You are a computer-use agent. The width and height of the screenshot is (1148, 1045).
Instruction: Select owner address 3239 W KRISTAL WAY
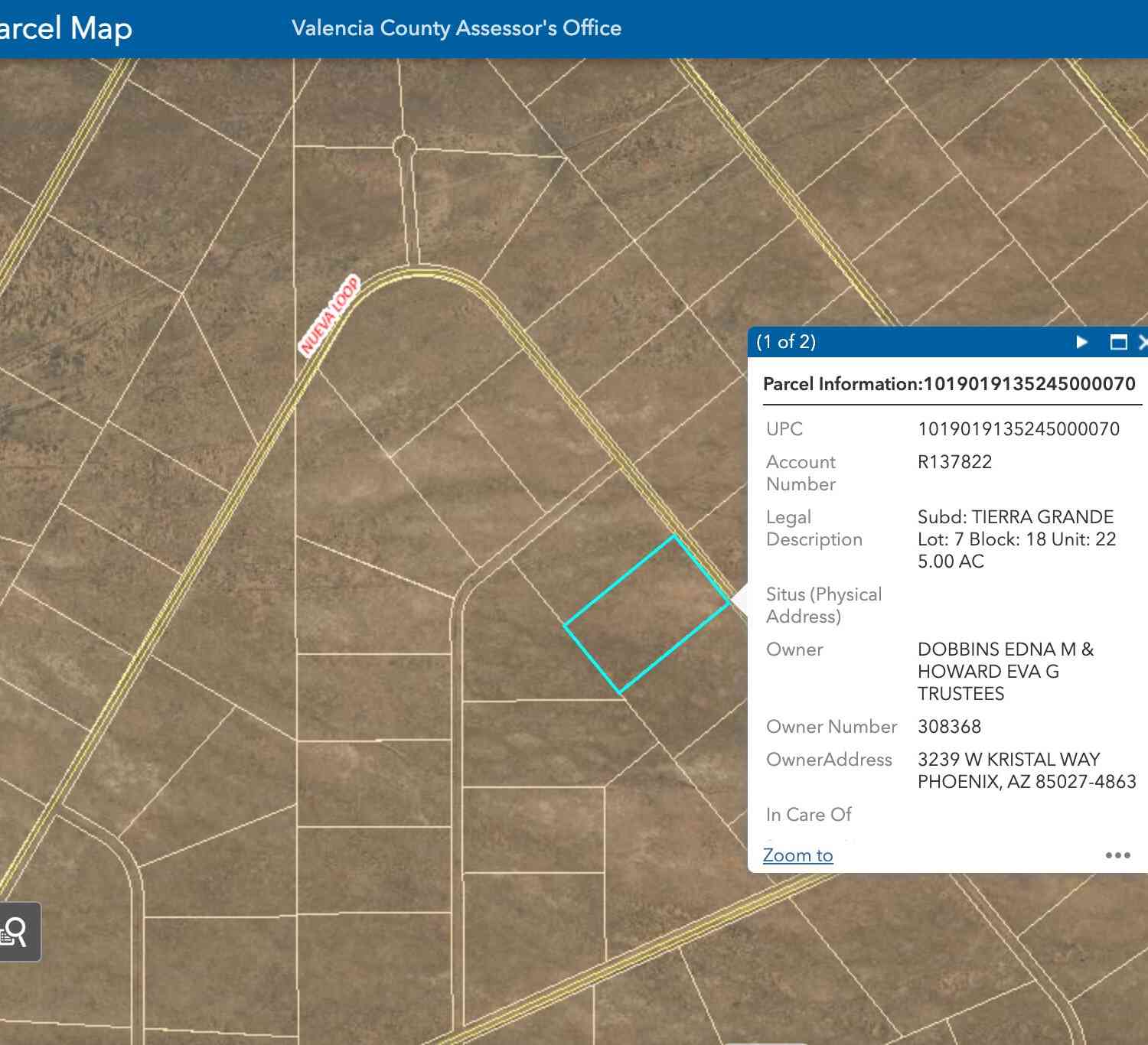tap(1009, 759)
